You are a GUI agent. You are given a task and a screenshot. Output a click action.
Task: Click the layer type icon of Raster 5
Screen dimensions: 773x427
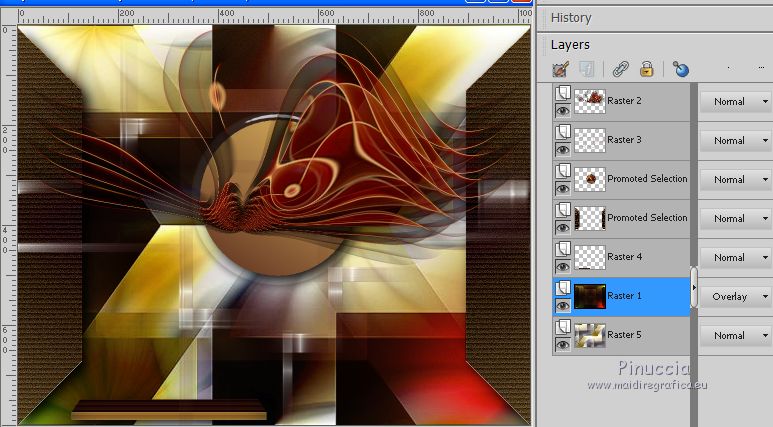click(x=563, y=326)
